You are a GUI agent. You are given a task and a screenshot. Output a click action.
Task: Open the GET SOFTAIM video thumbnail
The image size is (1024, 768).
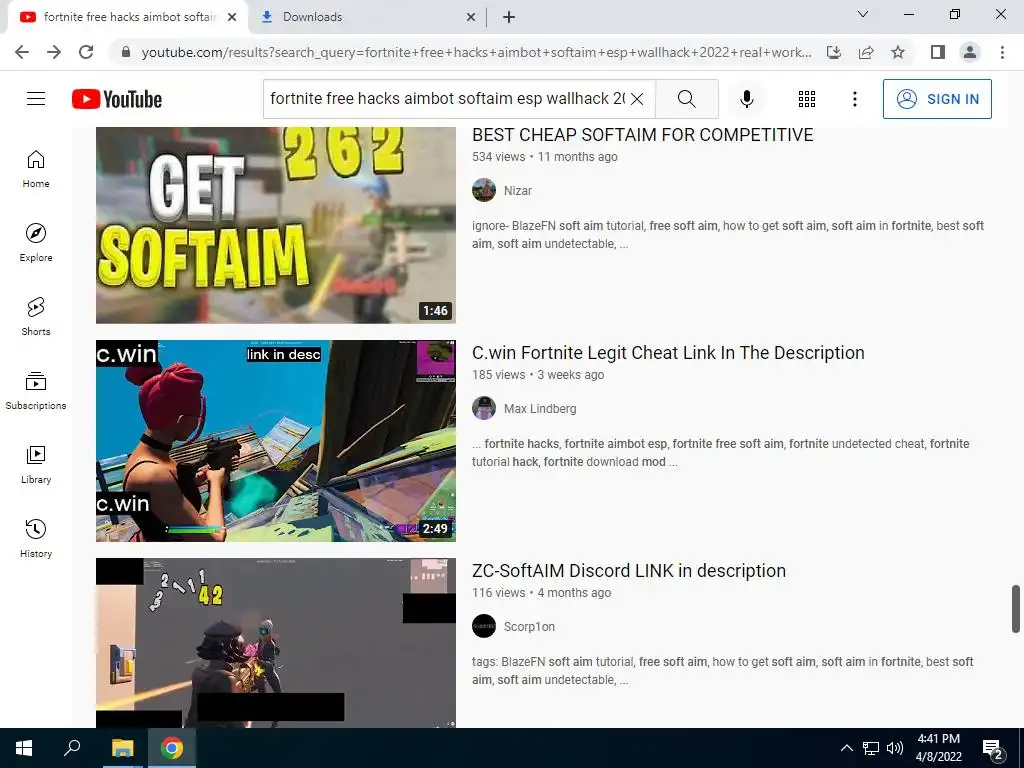coord(276,225)
